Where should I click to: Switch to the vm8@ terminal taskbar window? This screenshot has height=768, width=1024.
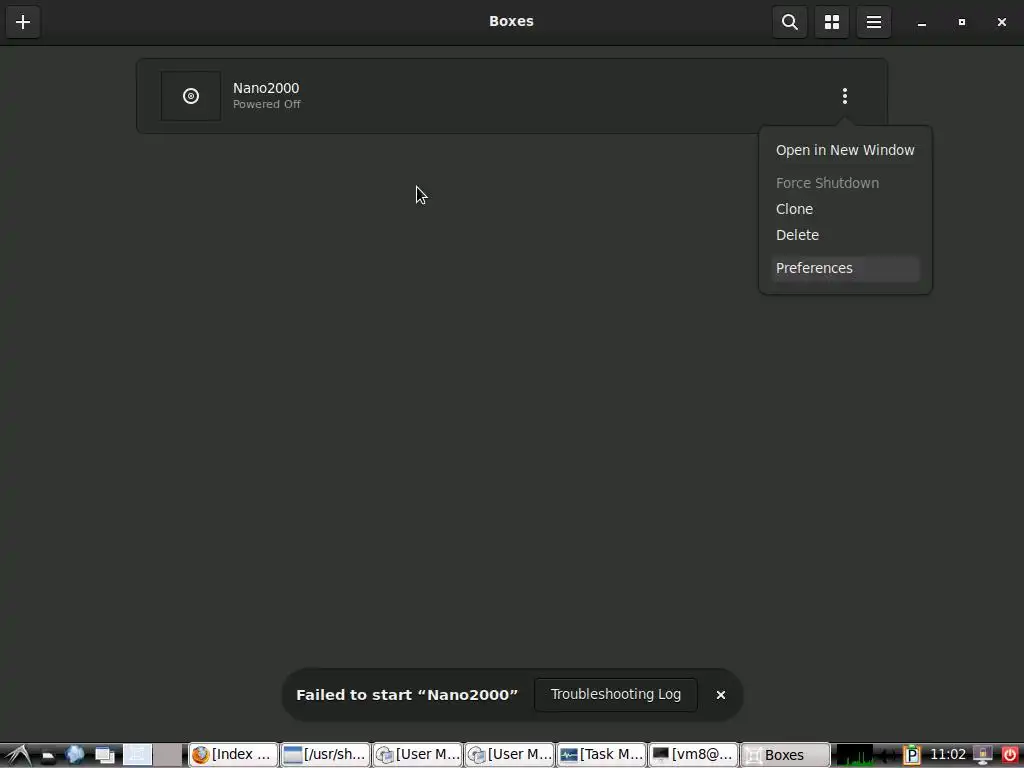click(x=694, y=755)
